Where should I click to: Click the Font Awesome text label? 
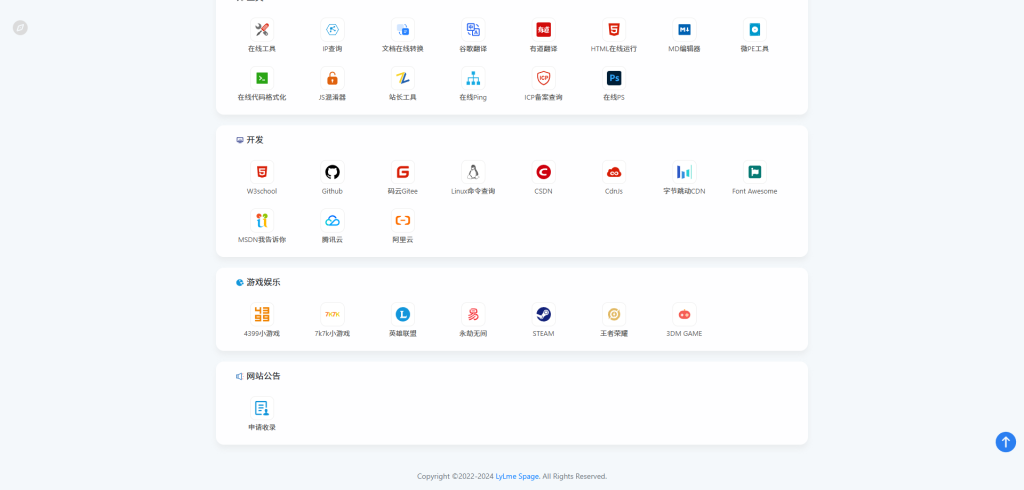755,191
